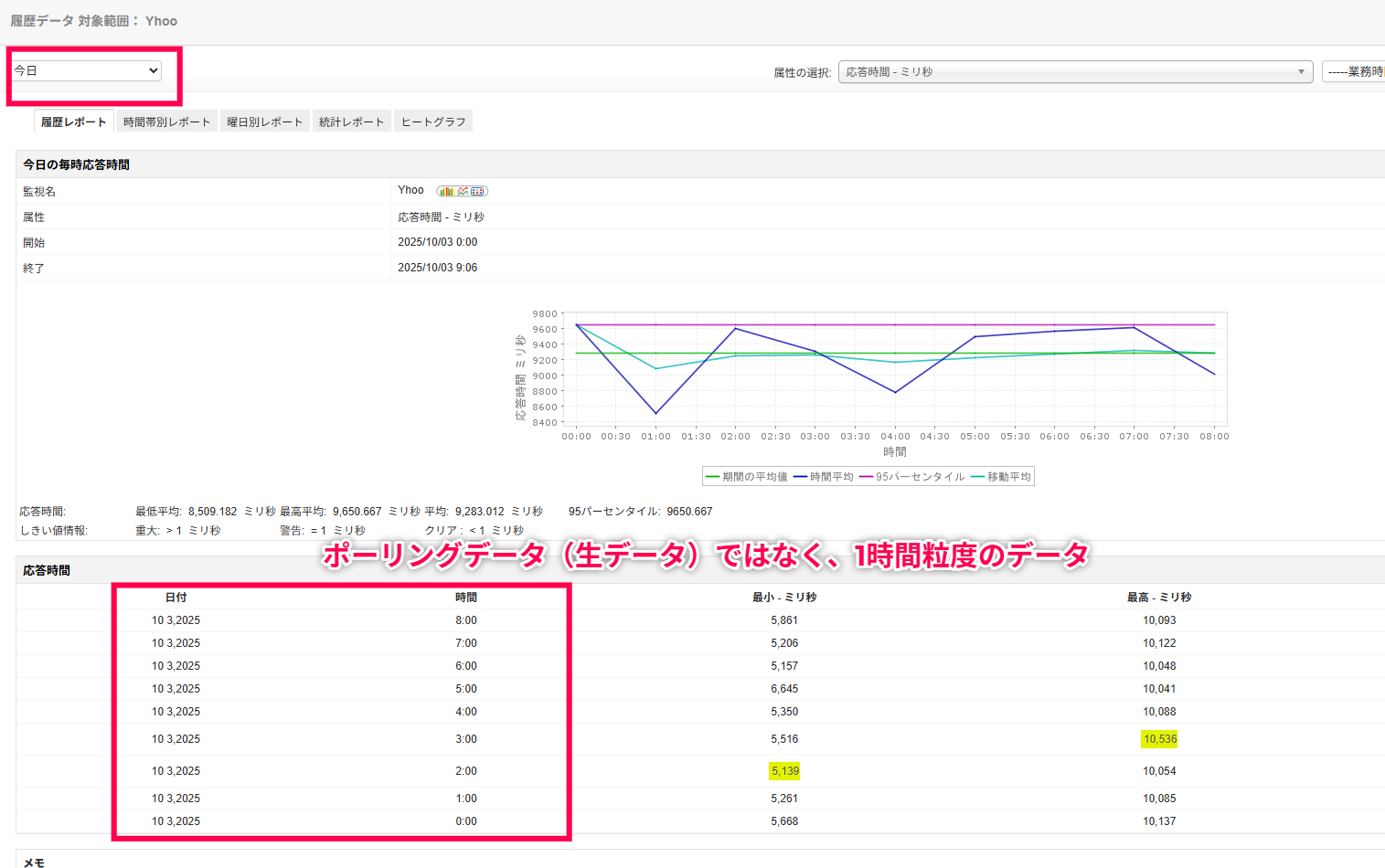Click the 最高平均 value 9,650.667
Viewport: 1385px width, 868px height.
point(357,512)
